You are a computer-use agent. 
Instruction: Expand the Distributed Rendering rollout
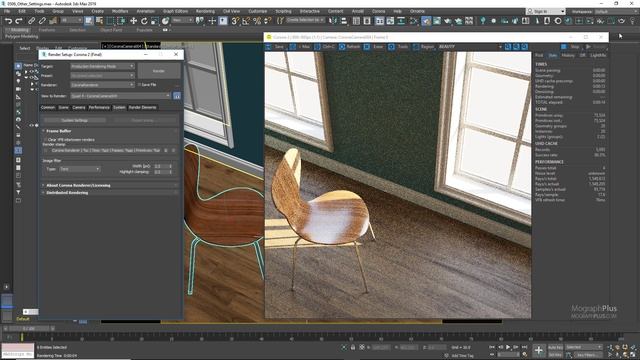click(x=109, y=193)
